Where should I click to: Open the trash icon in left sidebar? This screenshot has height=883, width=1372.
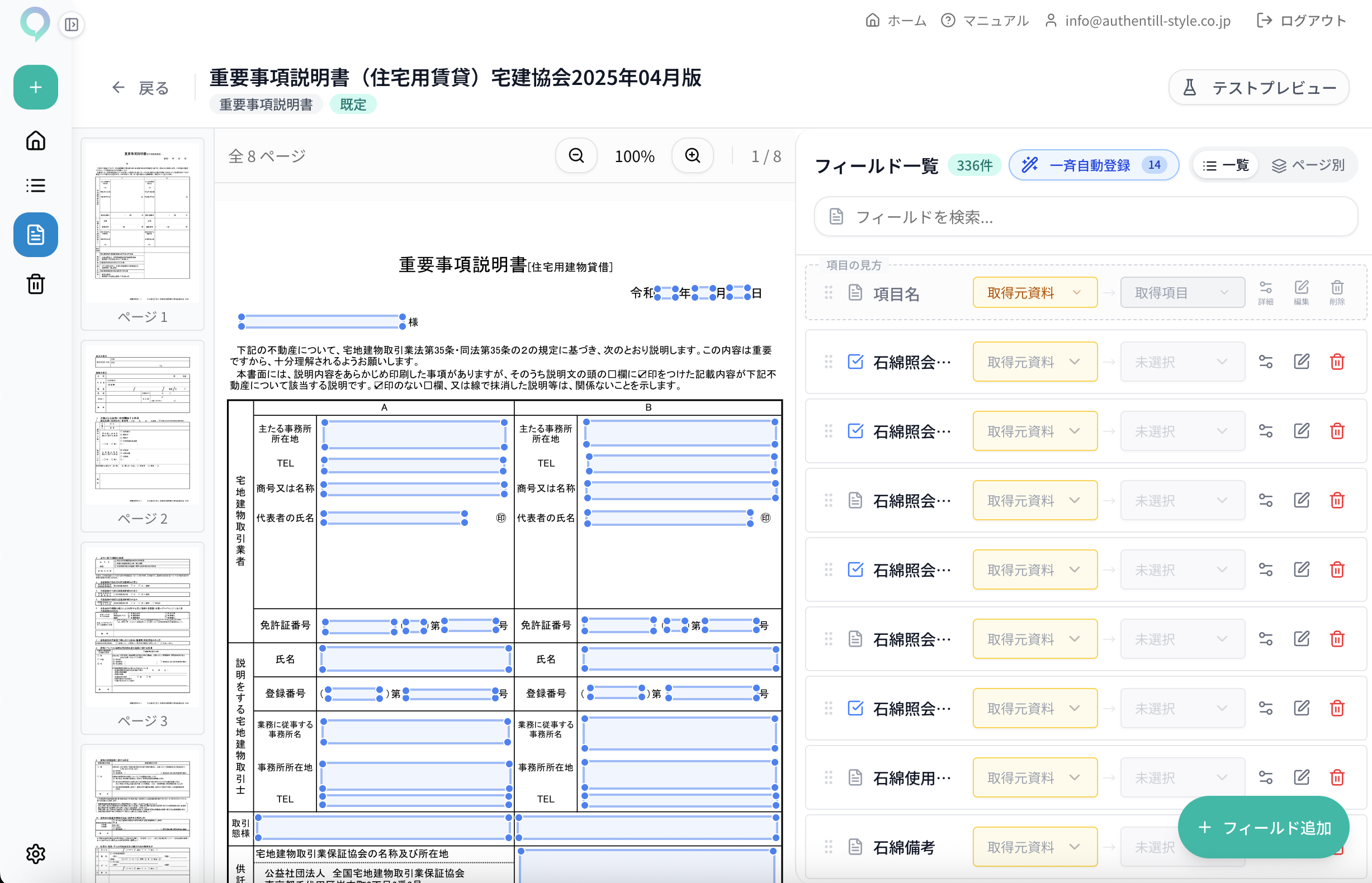coord(36,284)
